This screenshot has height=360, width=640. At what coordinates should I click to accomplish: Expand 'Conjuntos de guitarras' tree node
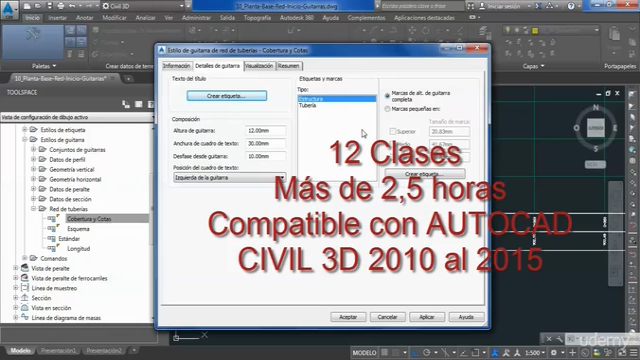tap(33, 149)
